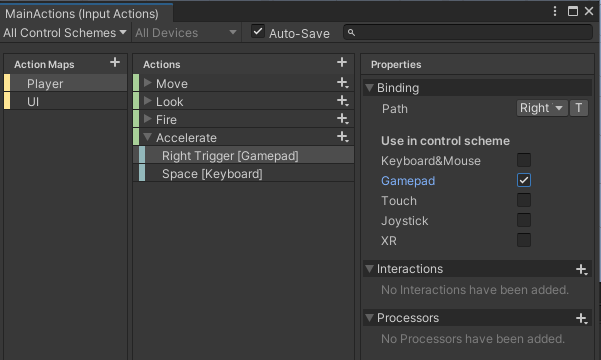
Task: Click the Actions panel header
Action: [x=161, y=64]
